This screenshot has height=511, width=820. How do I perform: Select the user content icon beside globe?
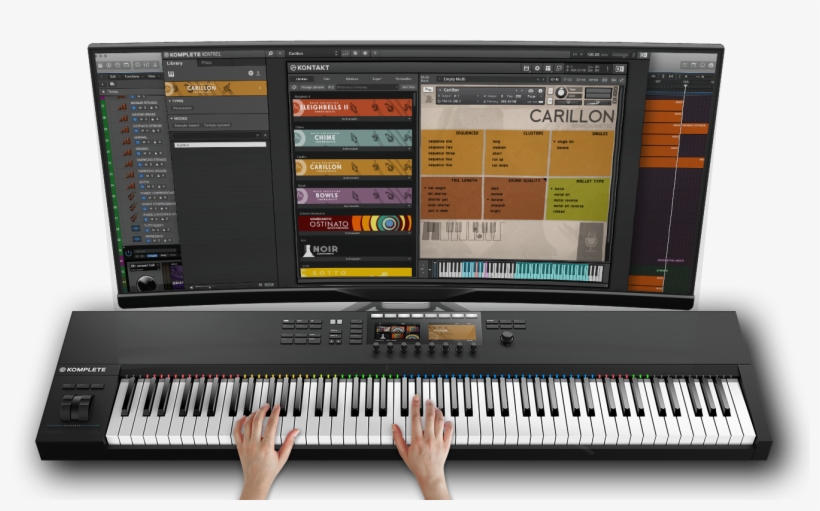point(258,74)
